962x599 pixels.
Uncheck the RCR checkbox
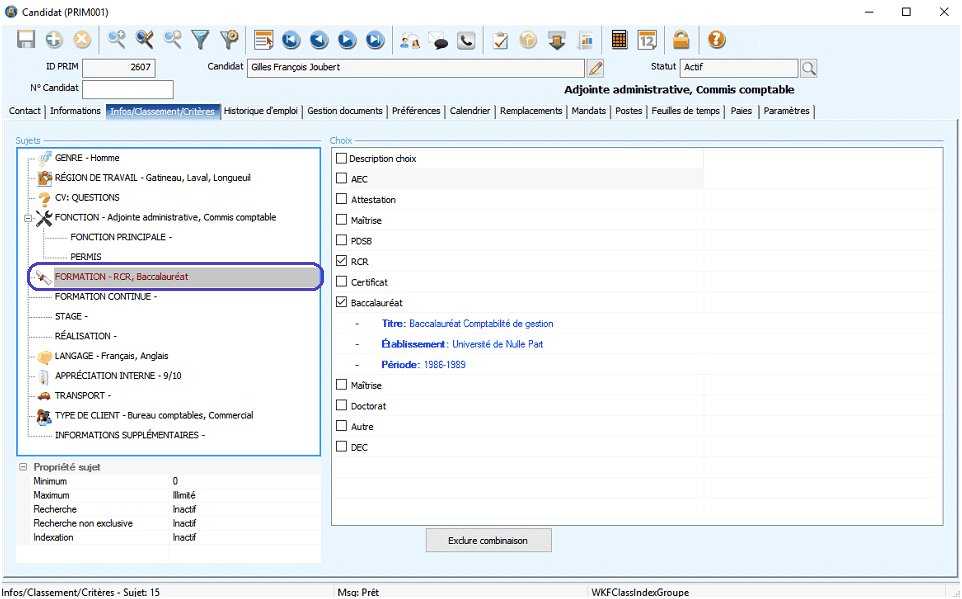tap(342, 262)
